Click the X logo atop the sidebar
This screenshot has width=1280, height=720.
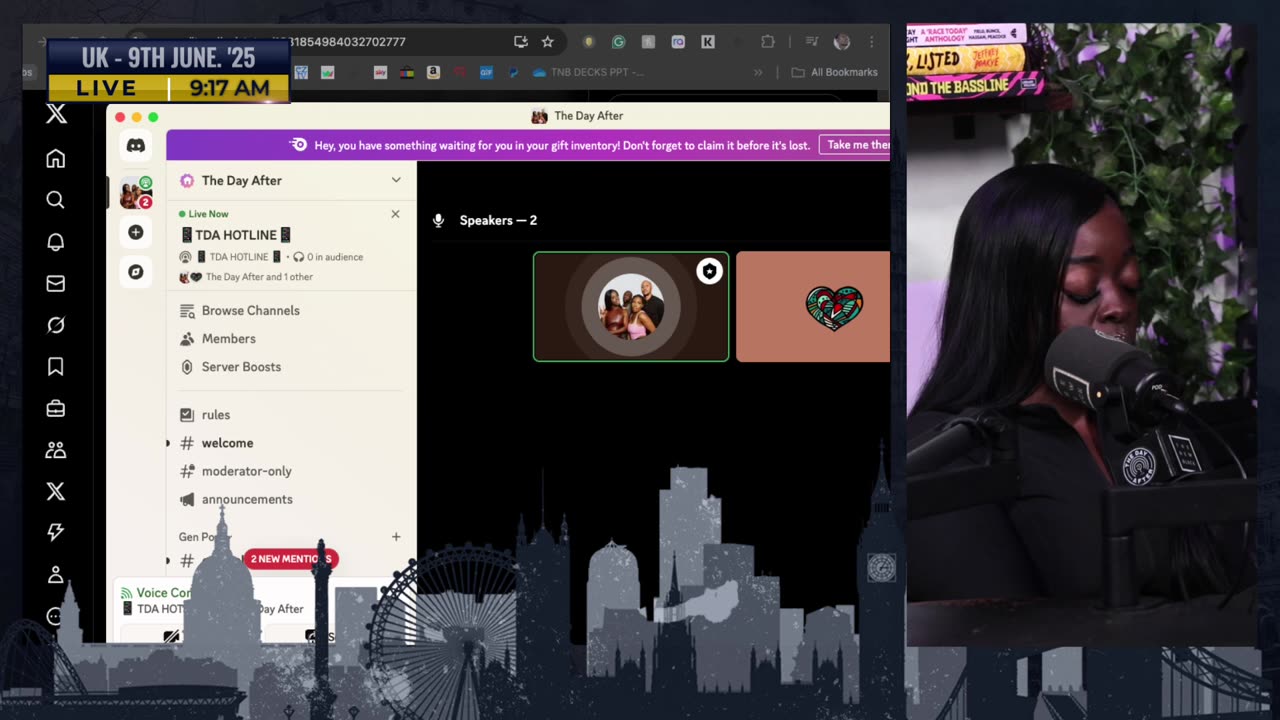56,114
